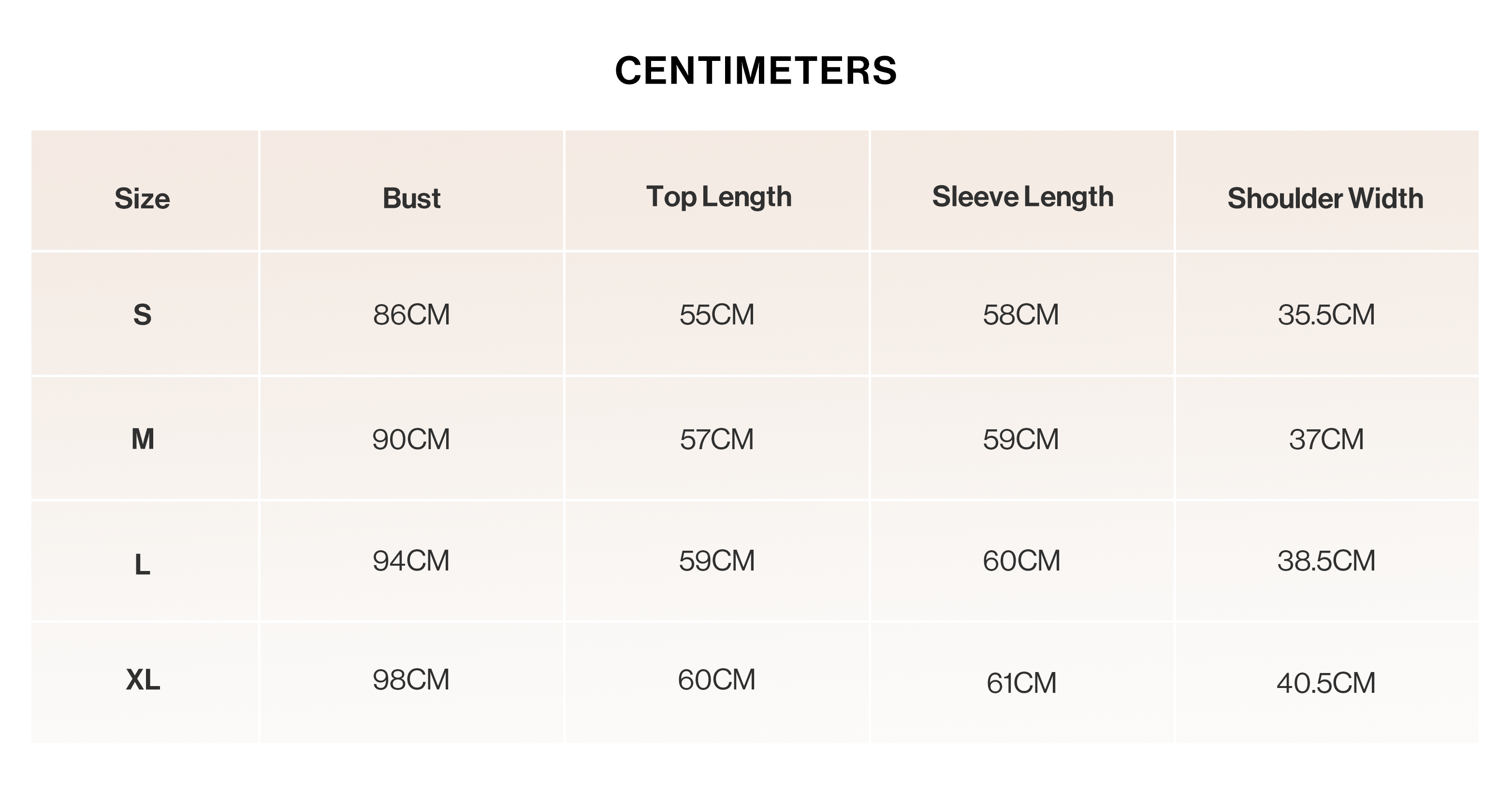Image resolution: width=1512 pixels, height=805 pixels.
Task: Select the 57CM top length cell
Action: coord(717,439)
